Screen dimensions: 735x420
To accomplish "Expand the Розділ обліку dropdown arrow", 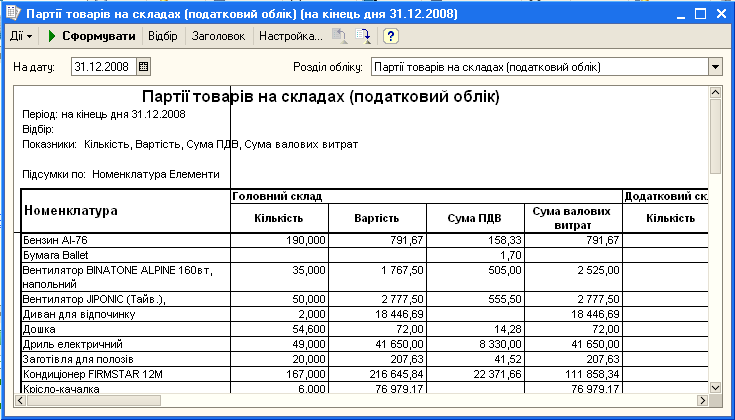I will [x=715, y=67].
